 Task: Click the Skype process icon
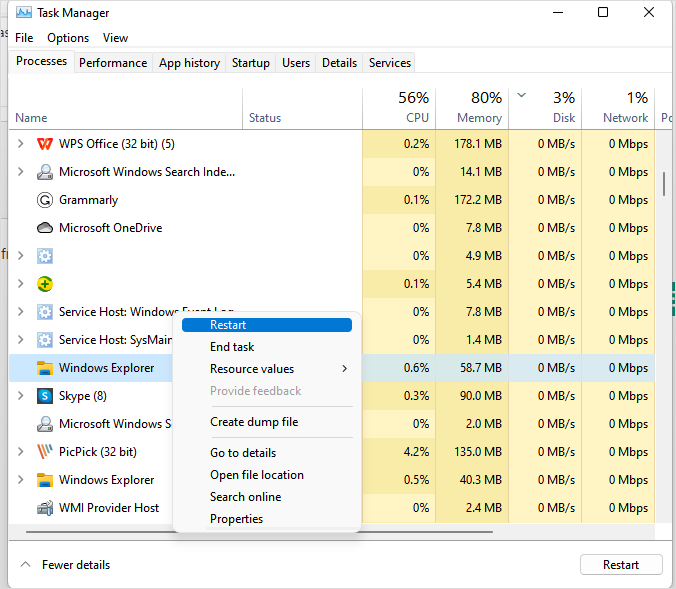coord(45,396)
